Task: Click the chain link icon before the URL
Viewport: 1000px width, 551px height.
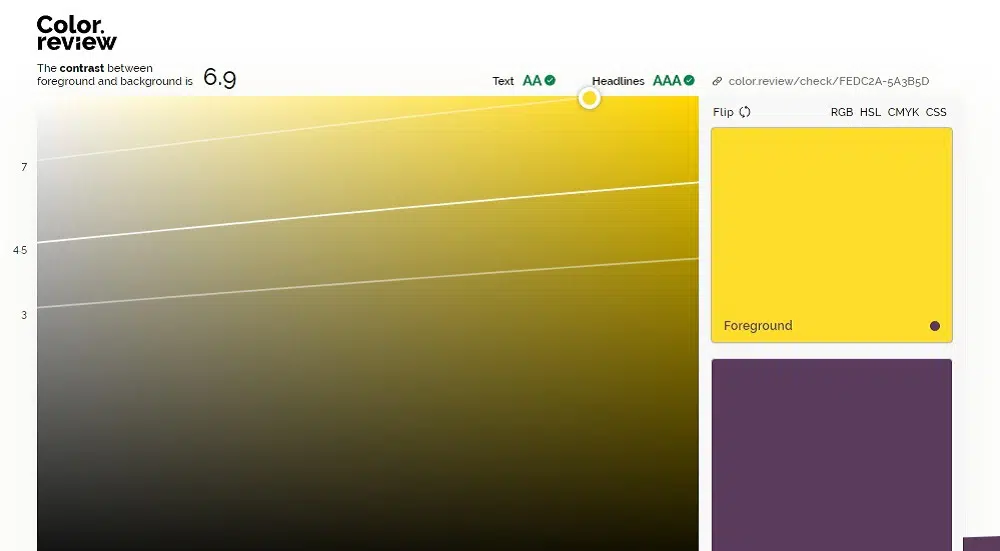Action: [717, 82]
